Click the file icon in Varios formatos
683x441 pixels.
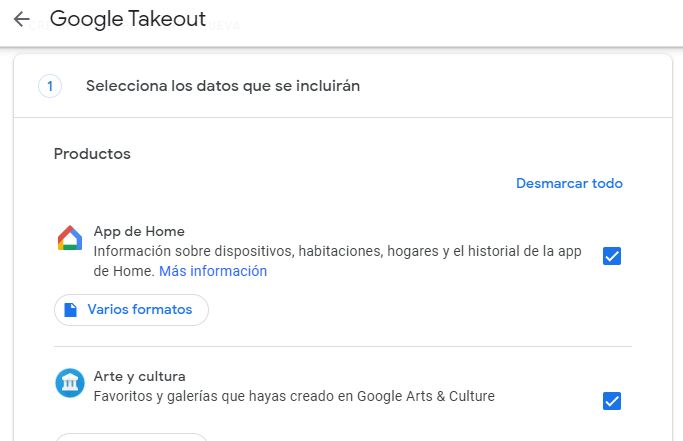point(71,310)
